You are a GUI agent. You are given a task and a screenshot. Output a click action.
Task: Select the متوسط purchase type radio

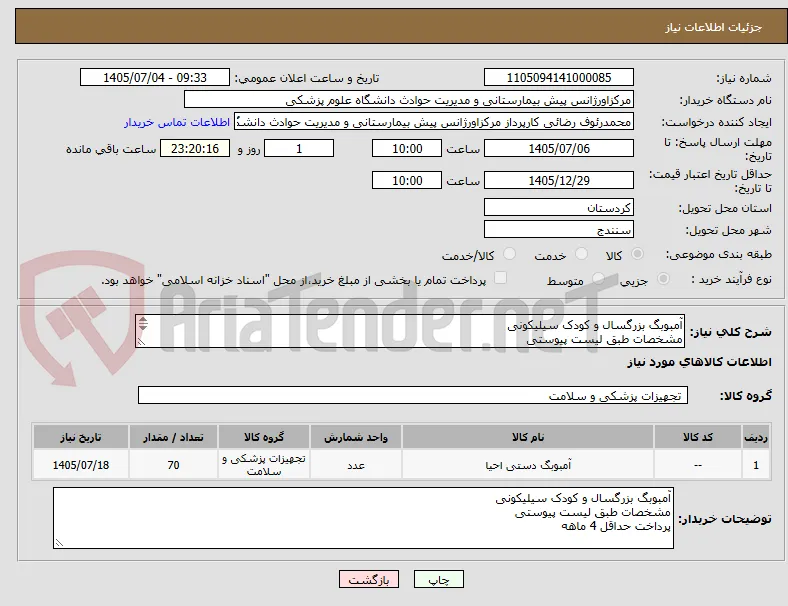tap(598, 278)
